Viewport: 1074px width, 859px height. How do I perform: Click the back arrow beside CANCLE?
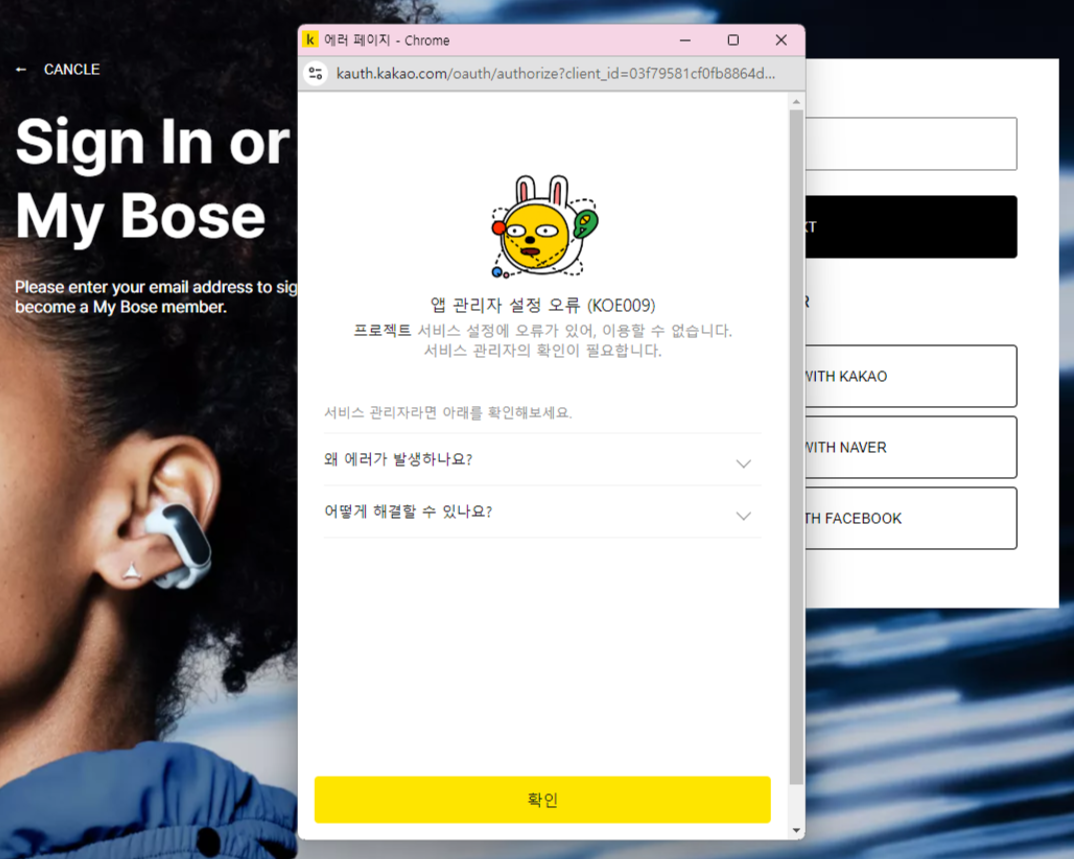(21, 70)
